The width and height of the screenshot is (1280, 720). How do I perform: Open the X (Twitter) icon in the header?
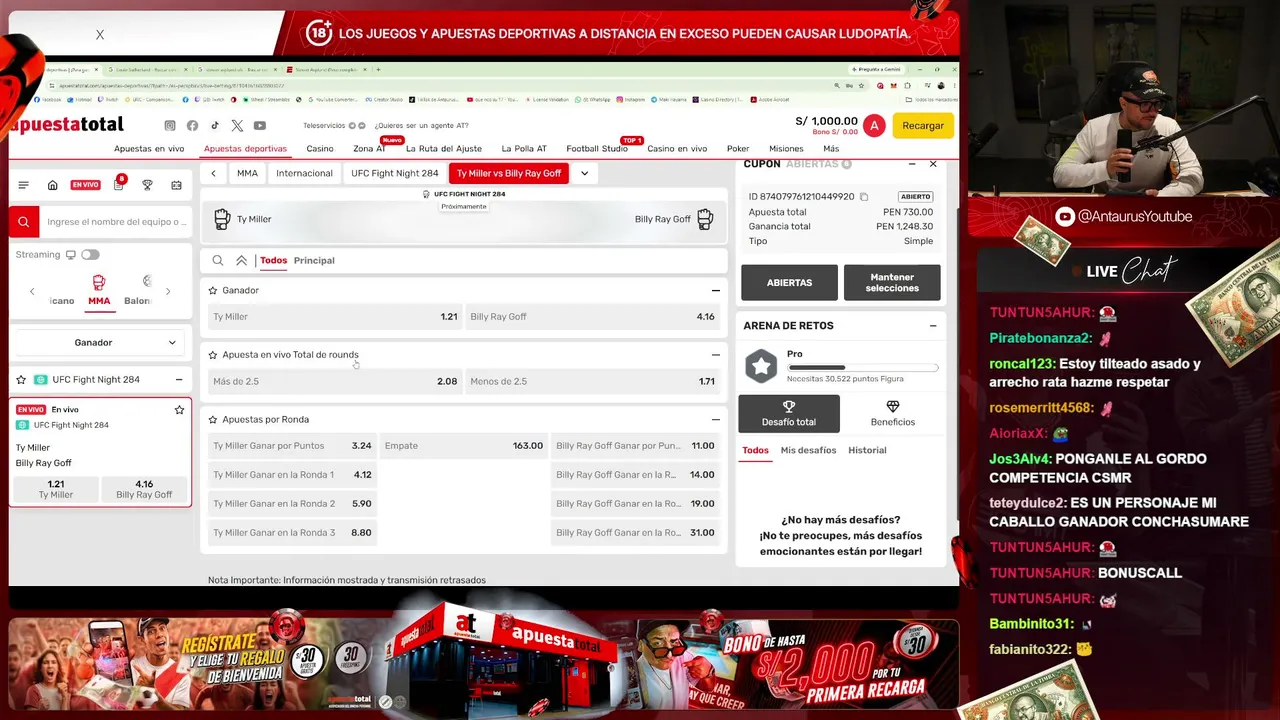(x=237, y=126)
